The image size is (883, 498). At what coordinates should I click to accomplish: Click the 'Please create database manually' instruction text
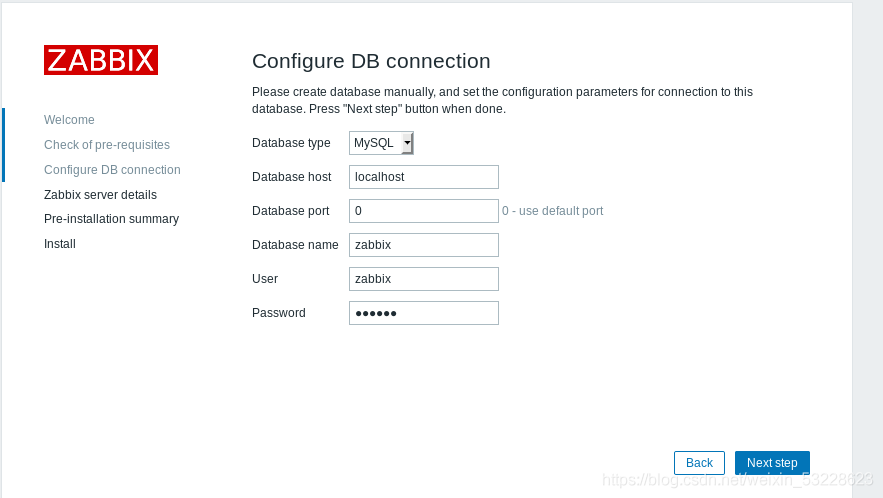502,100
